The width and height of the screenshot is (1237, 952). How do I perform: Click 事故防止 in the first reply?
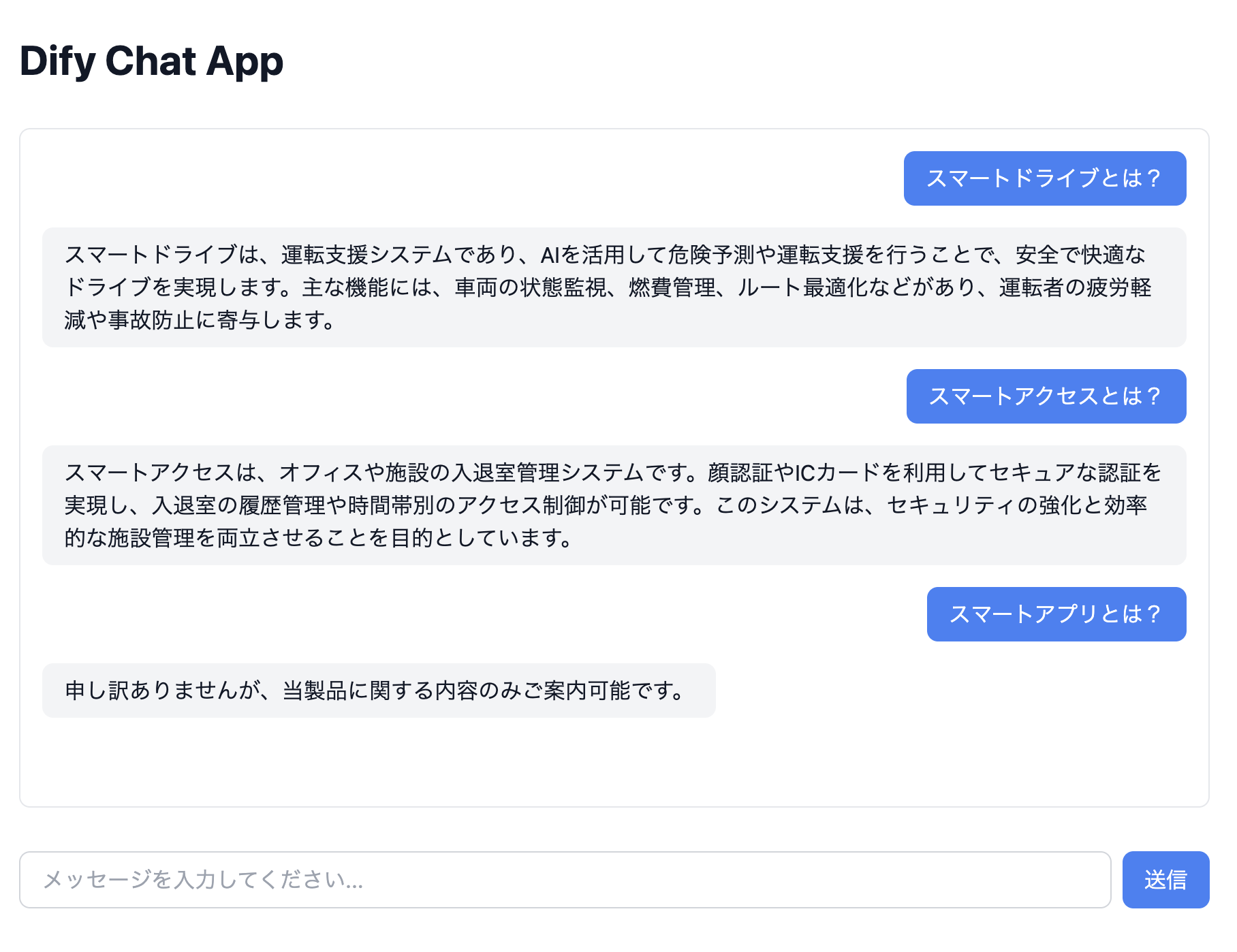(x=152, y=320)
